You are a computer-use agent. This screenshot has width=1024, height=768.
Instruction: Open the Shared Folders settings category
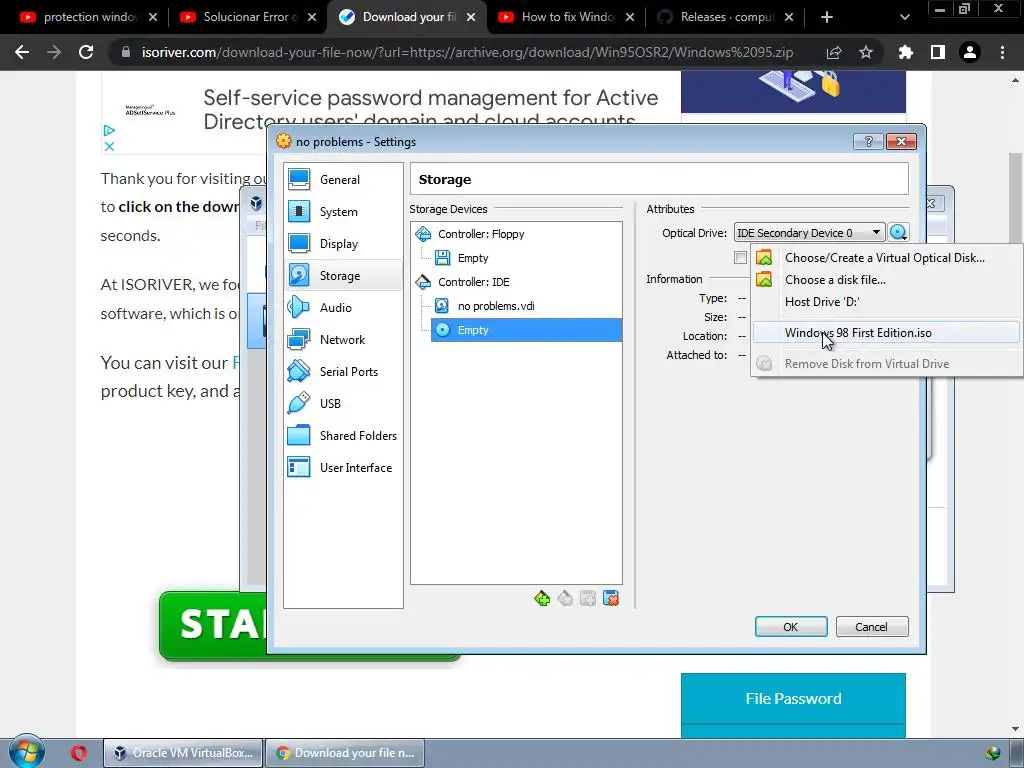click(343, 436)
